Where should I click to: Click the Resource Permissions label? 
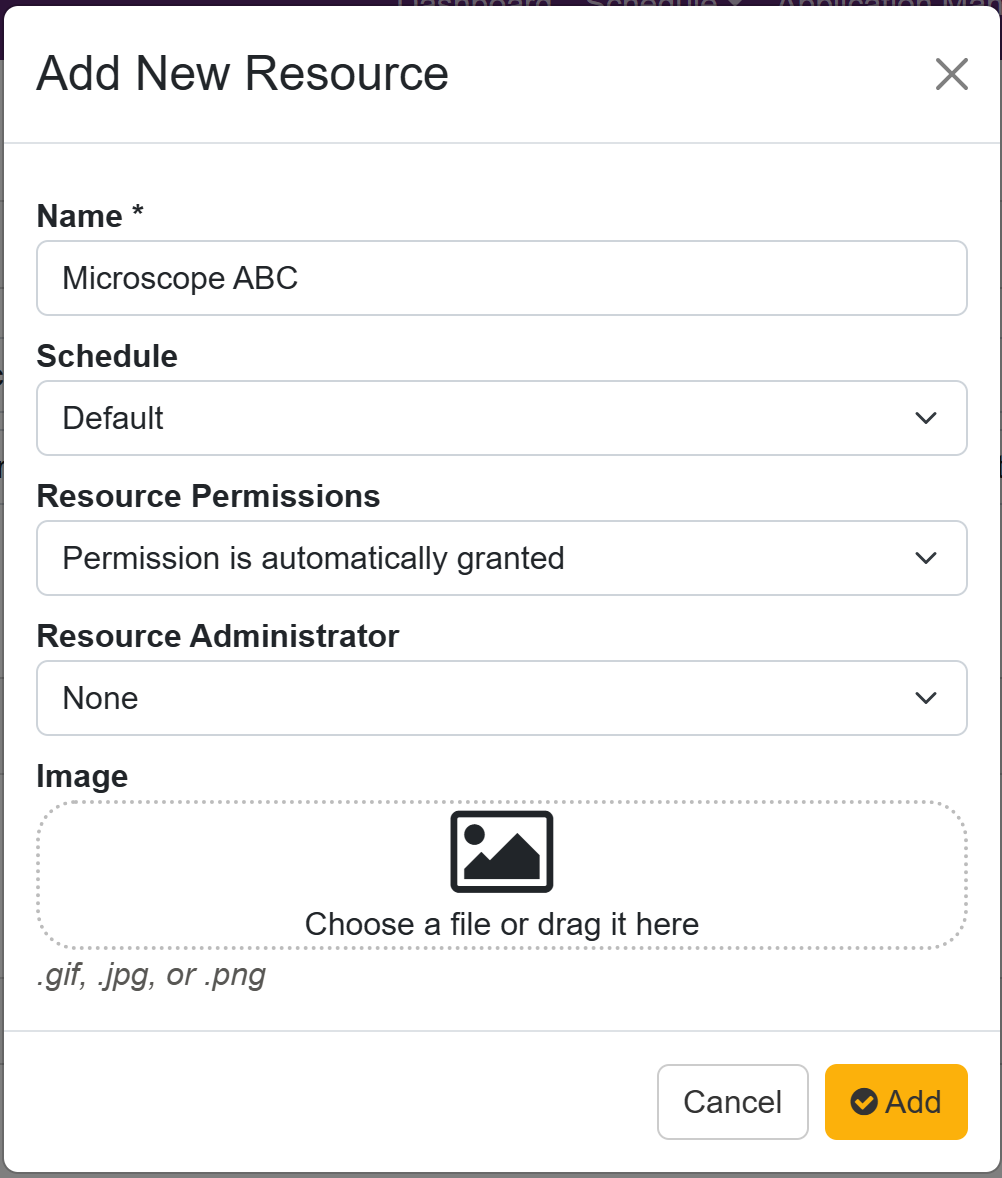[208, 496]
